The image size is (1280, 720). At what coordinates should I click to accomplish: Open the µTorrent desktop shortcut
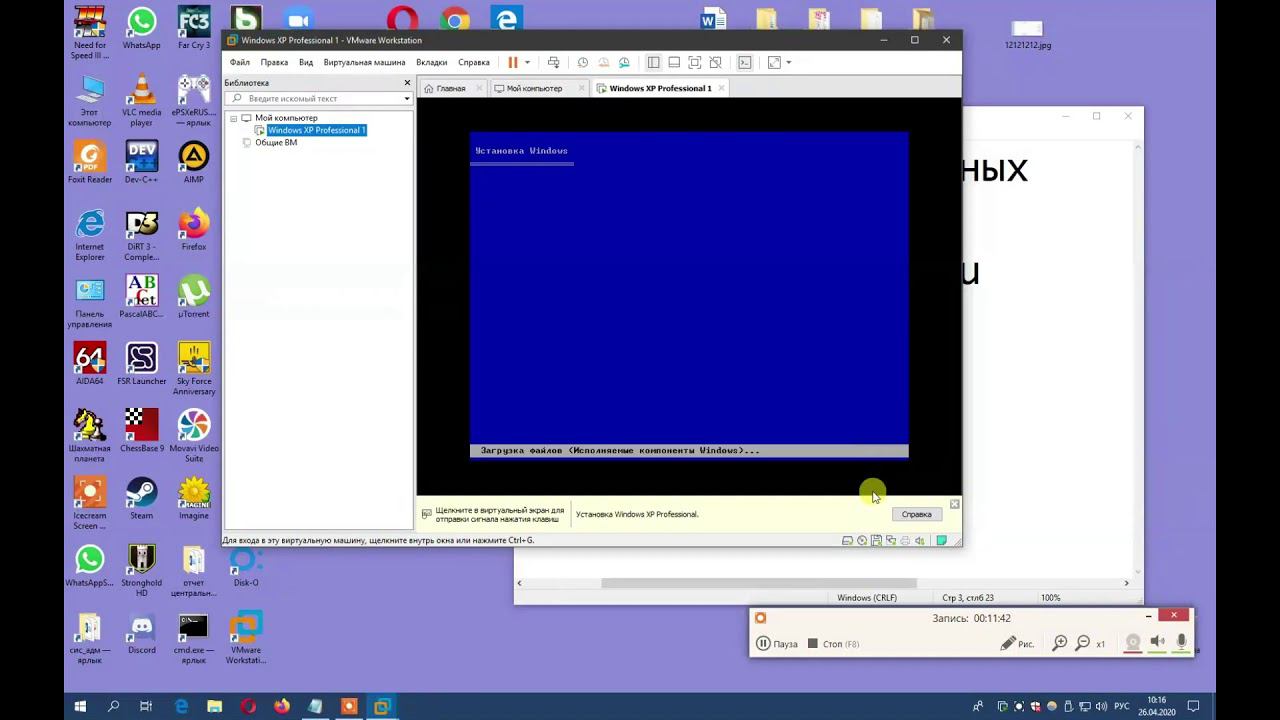click(x=194, y=297)
